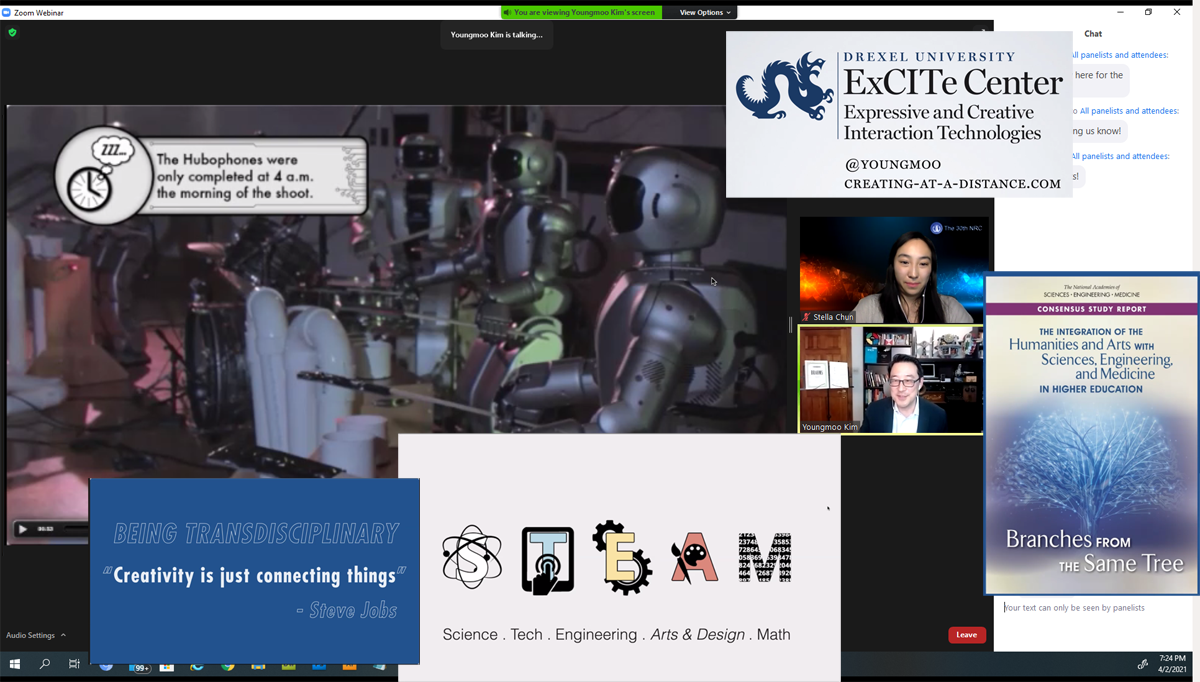Image resolution: width=1200 pixels, height=682 pixels.
Task: Select Stella Chun's video thumbnail
Action: [x=893, y=270]
